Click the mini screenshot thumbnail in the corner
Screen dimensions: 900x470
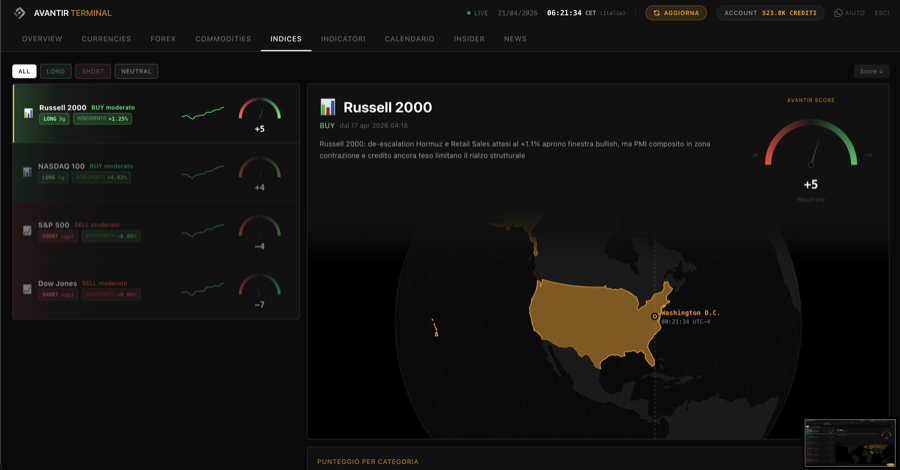coord(850,442)
